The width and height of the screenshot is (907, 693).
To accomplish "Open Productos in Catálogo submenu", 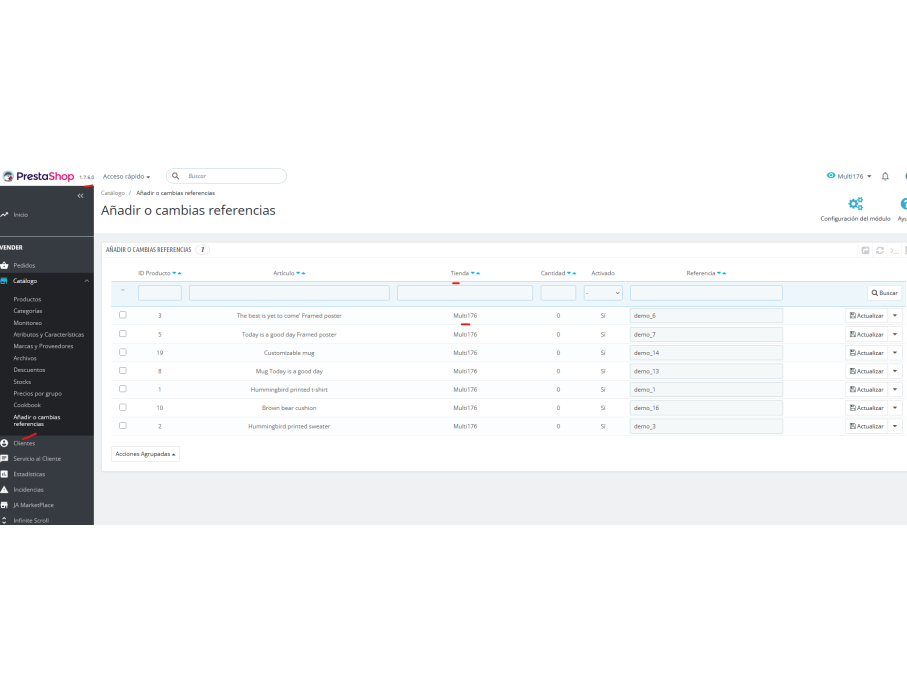I will (x=27, y=299).
